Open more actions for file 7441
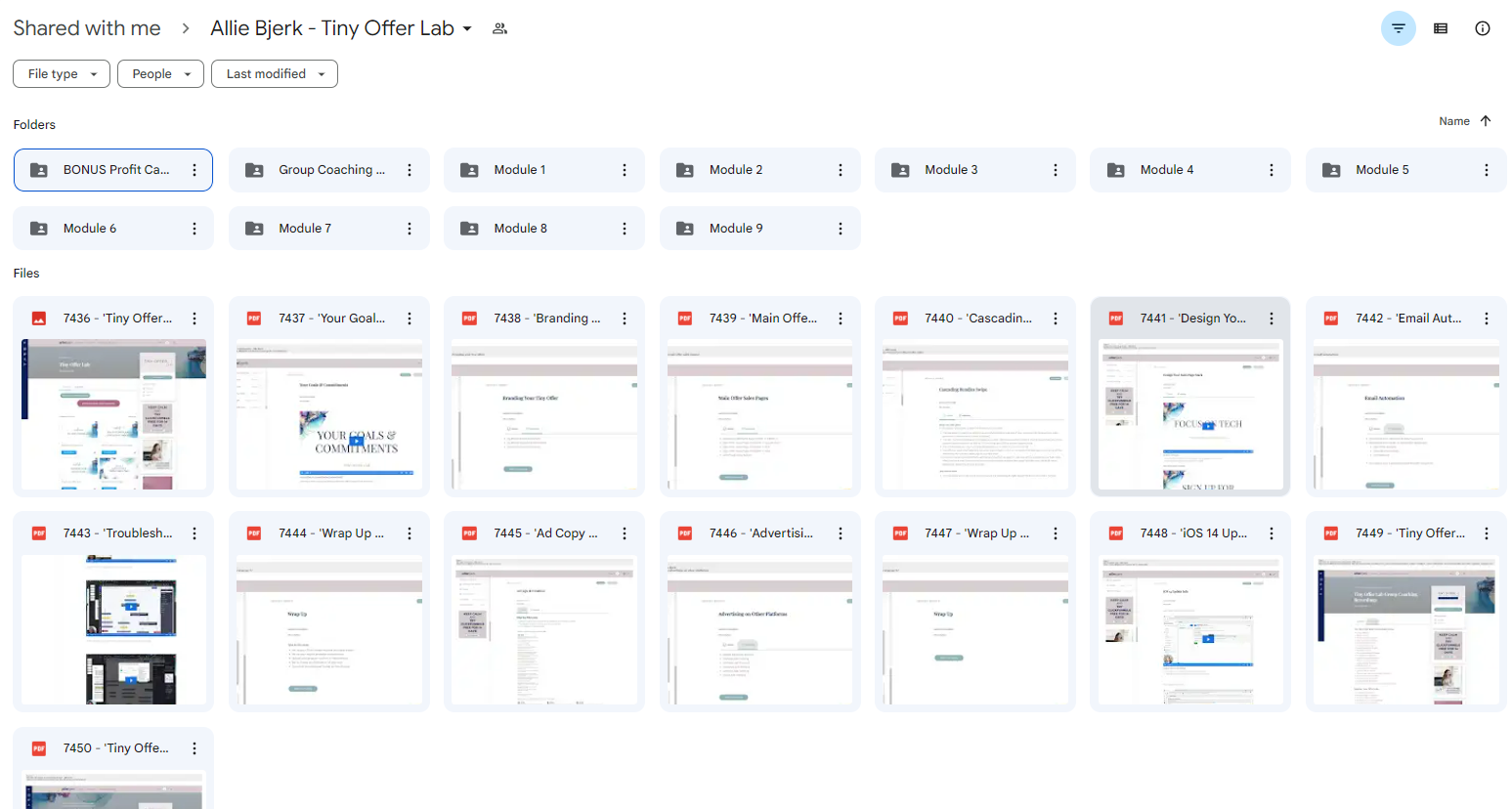This screenshot has width=1512, height=809. pos(1272,319)
